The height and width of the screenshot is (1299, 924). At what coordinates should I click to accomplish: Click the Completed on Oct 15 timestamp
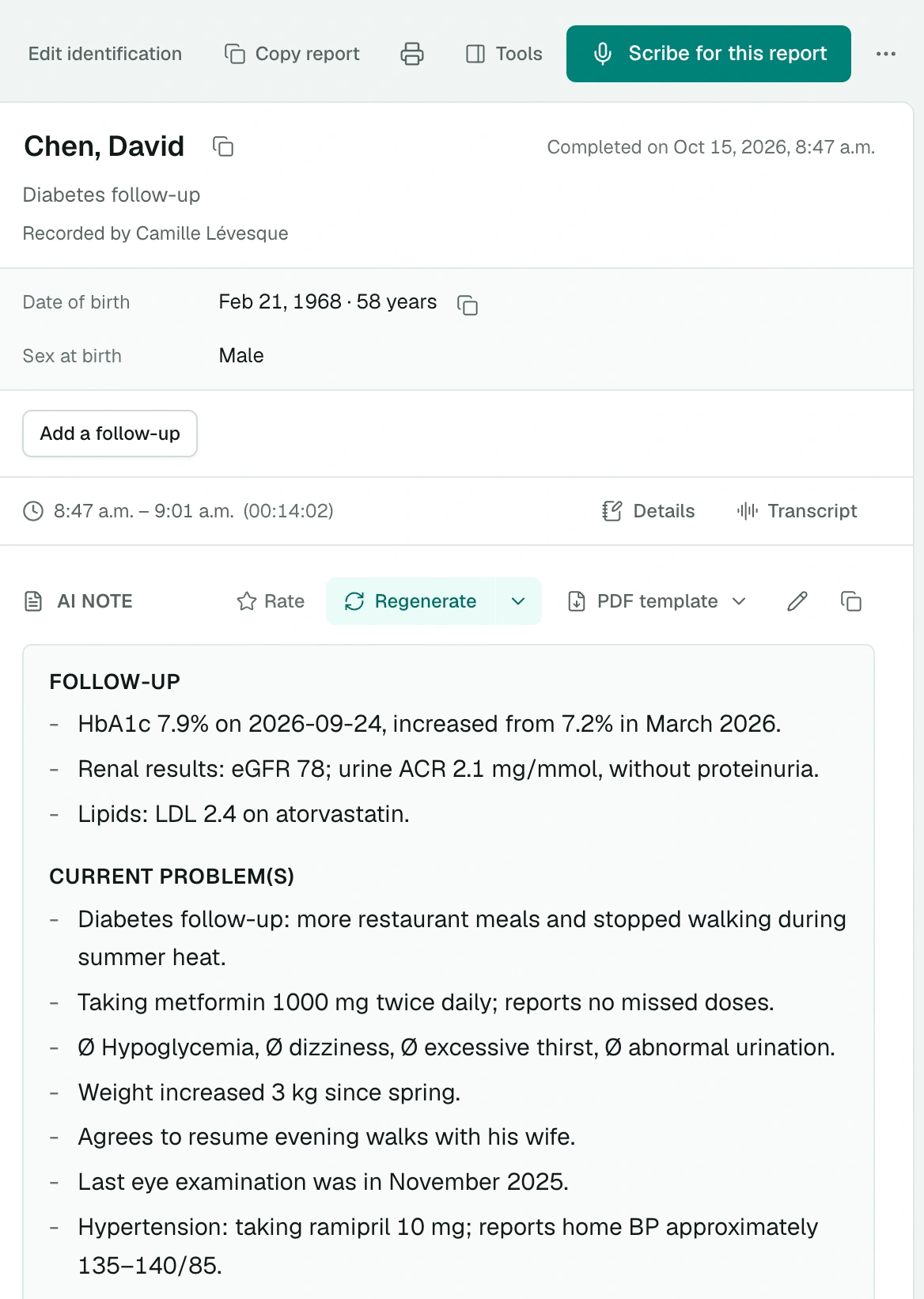click(711, 147)
